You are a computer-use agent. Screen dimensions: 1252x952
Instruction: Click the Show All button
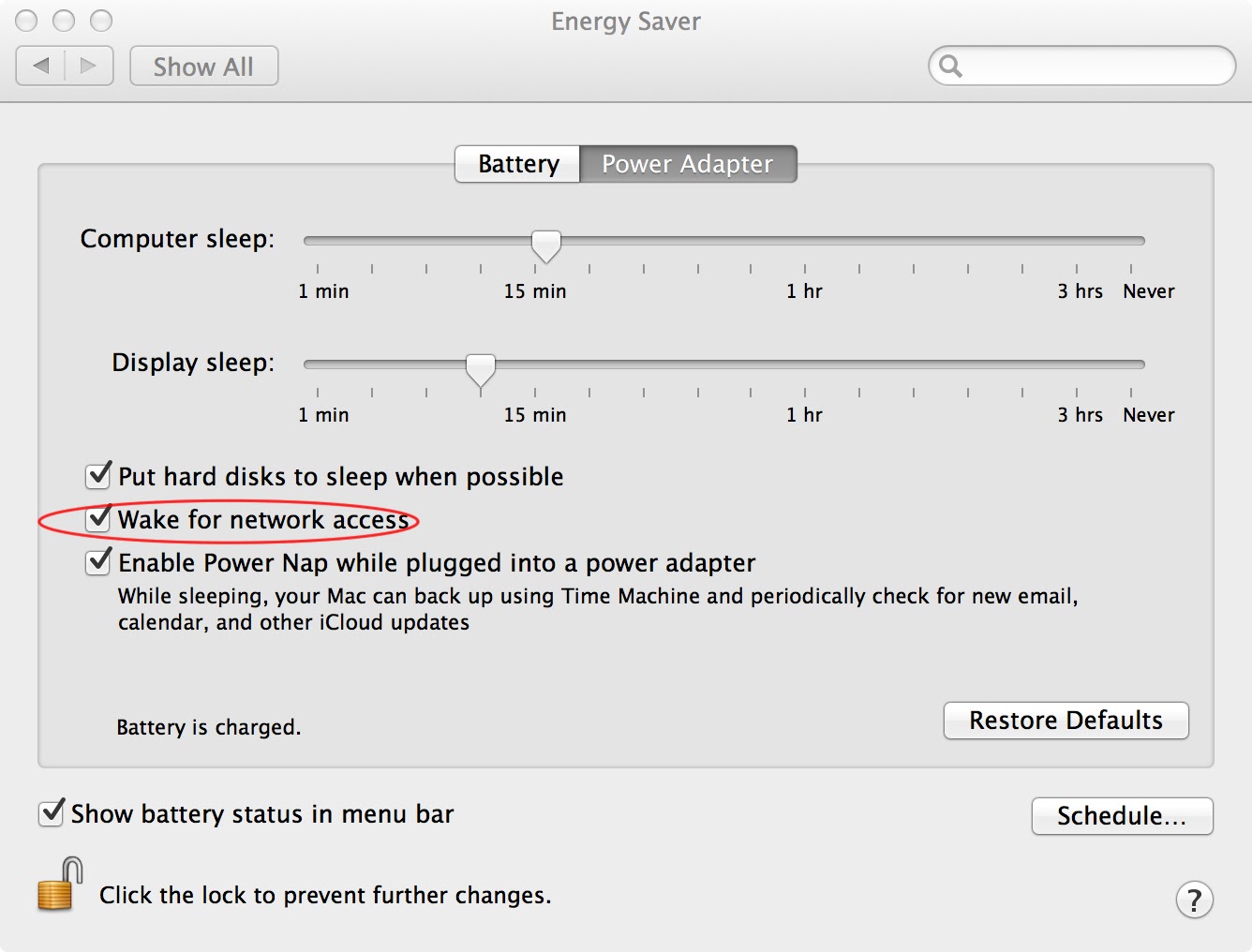pyautogui.click(x=203, y=66)
